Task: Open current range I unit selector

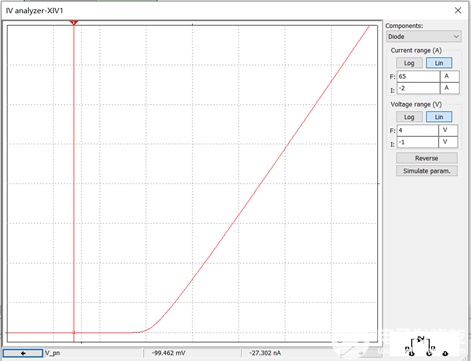Action: [450, 88]
